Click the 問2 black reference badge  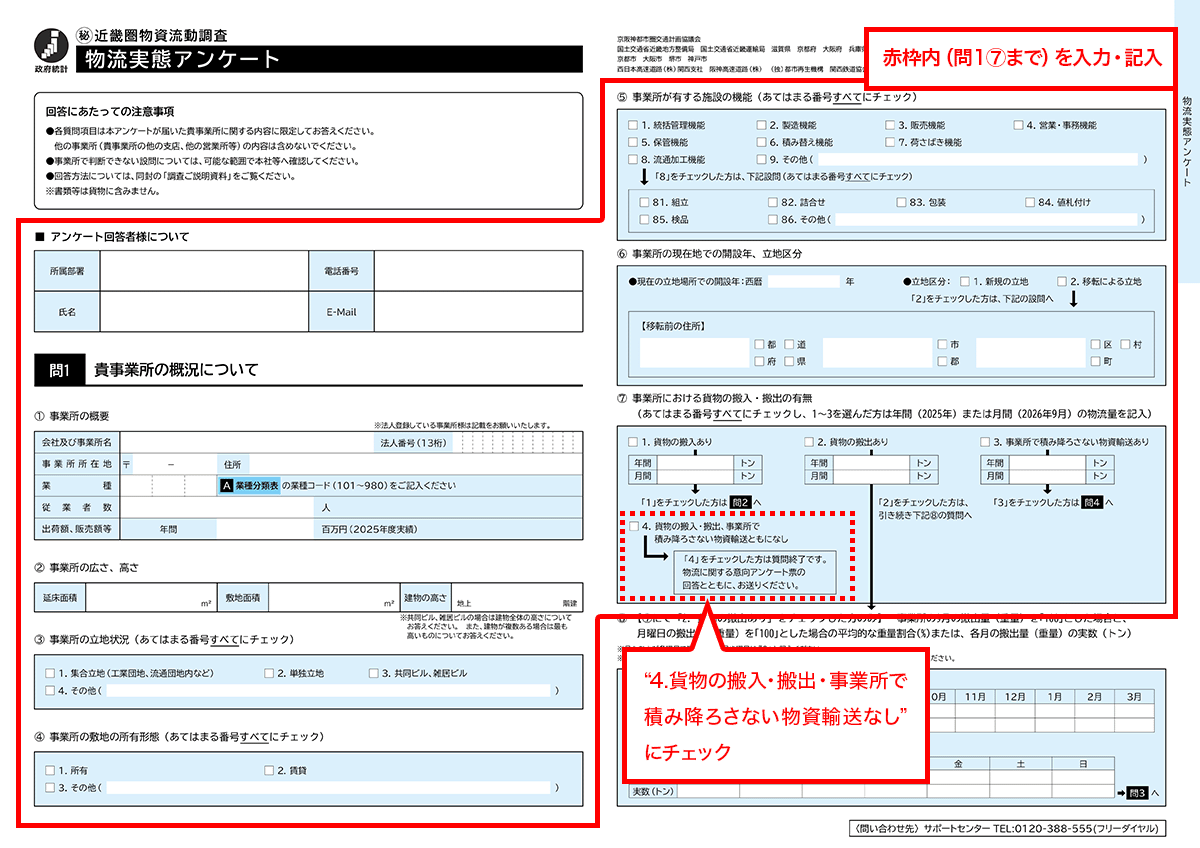tap(741, 502)
